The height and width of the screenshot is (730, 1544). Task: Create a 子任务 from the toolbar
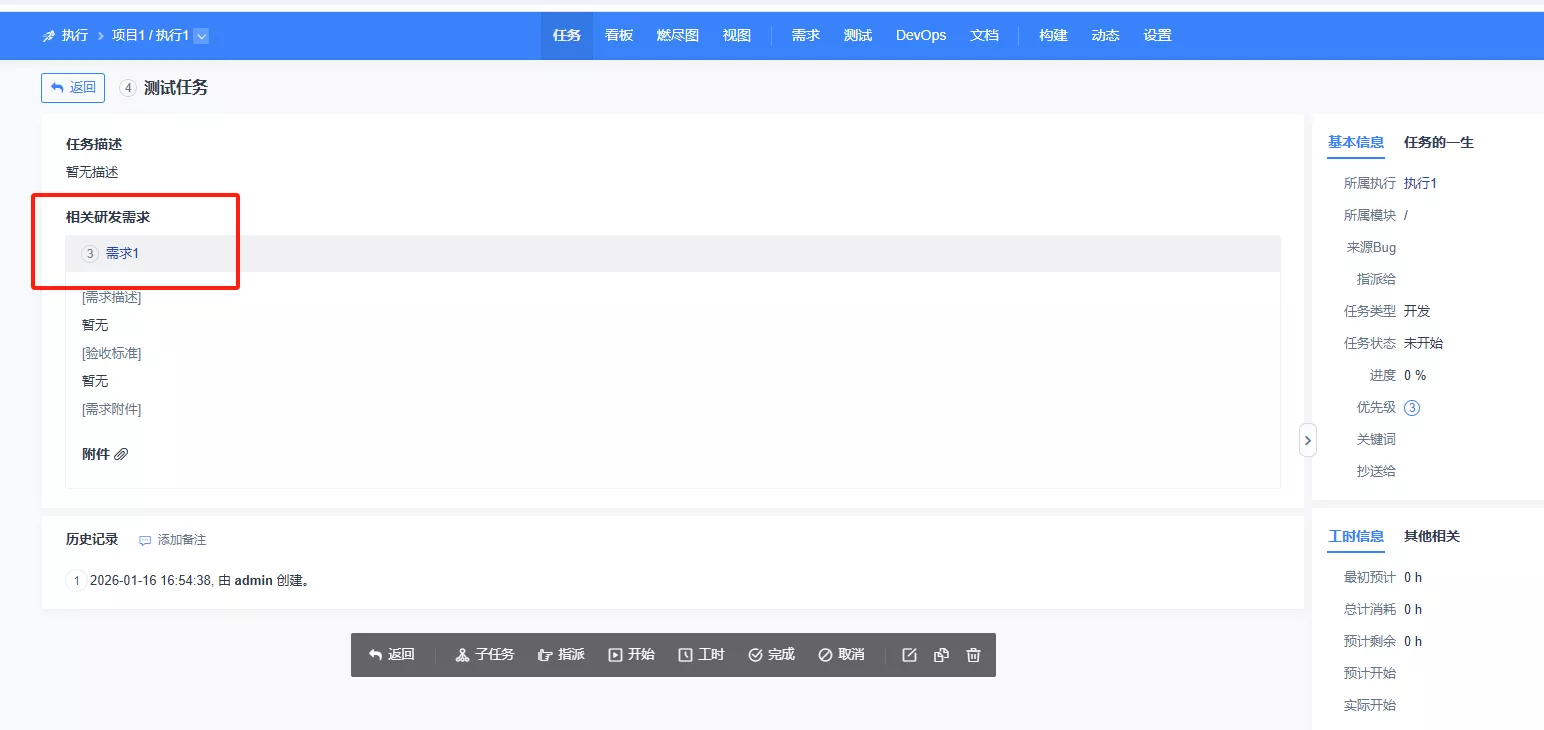[485, 655]
